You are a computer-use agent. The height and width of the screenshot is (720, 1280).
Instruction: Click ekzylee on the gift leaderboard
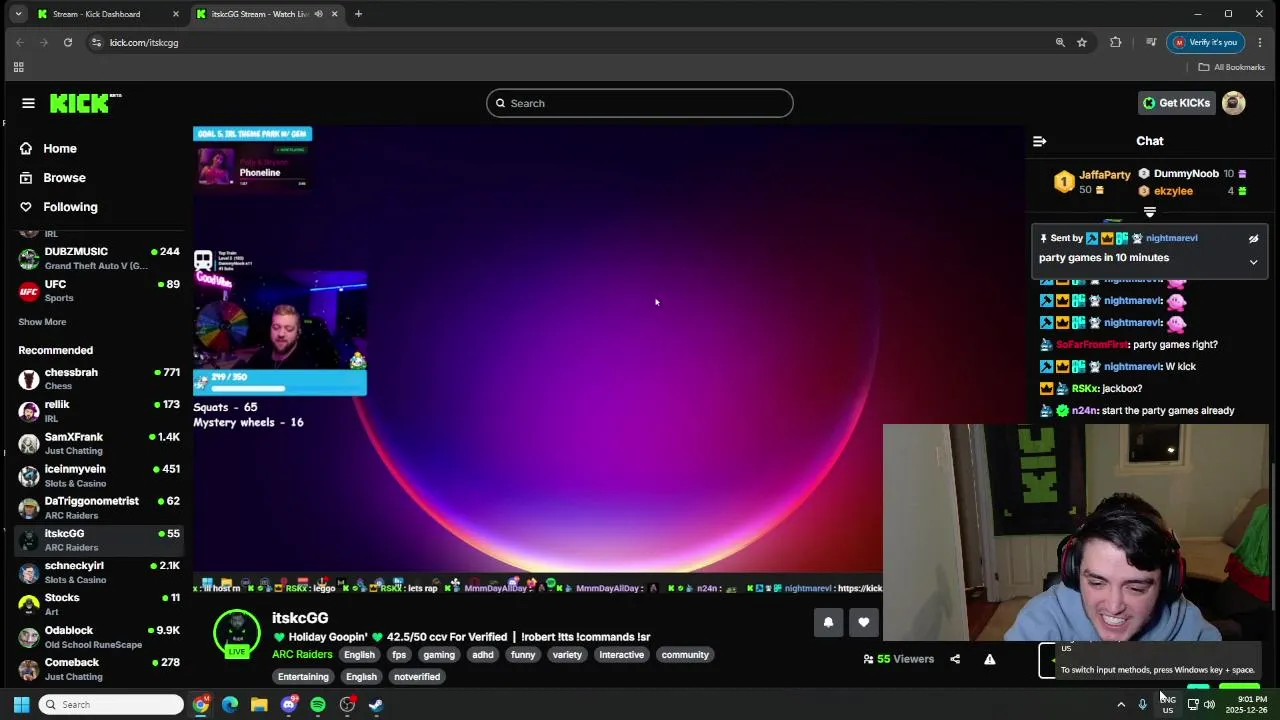[x=1174, y=191]
